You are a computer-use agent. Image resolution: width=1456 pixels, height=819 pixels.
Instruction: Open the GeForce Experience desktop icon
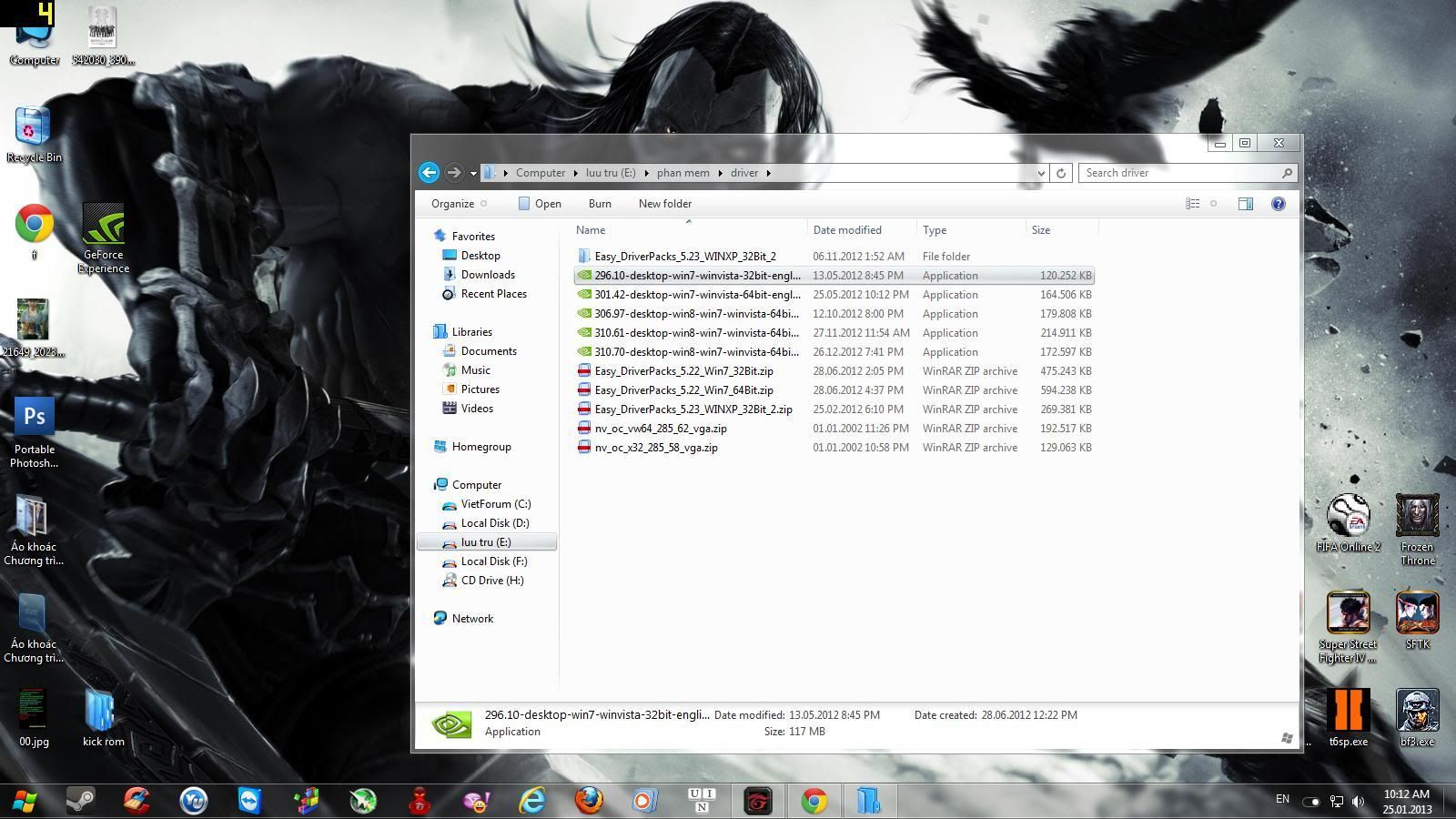tap(103, 238)
